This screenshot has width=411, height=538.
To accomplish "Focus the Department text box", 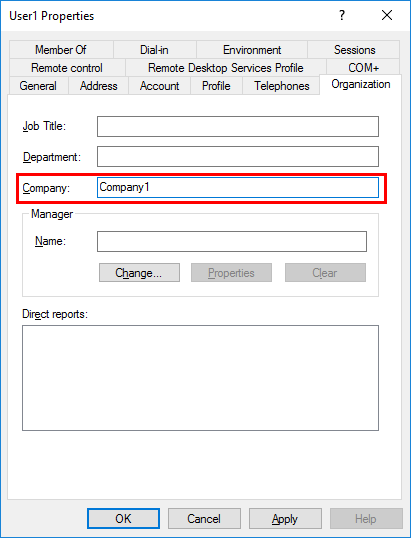I will coord(238,156).
